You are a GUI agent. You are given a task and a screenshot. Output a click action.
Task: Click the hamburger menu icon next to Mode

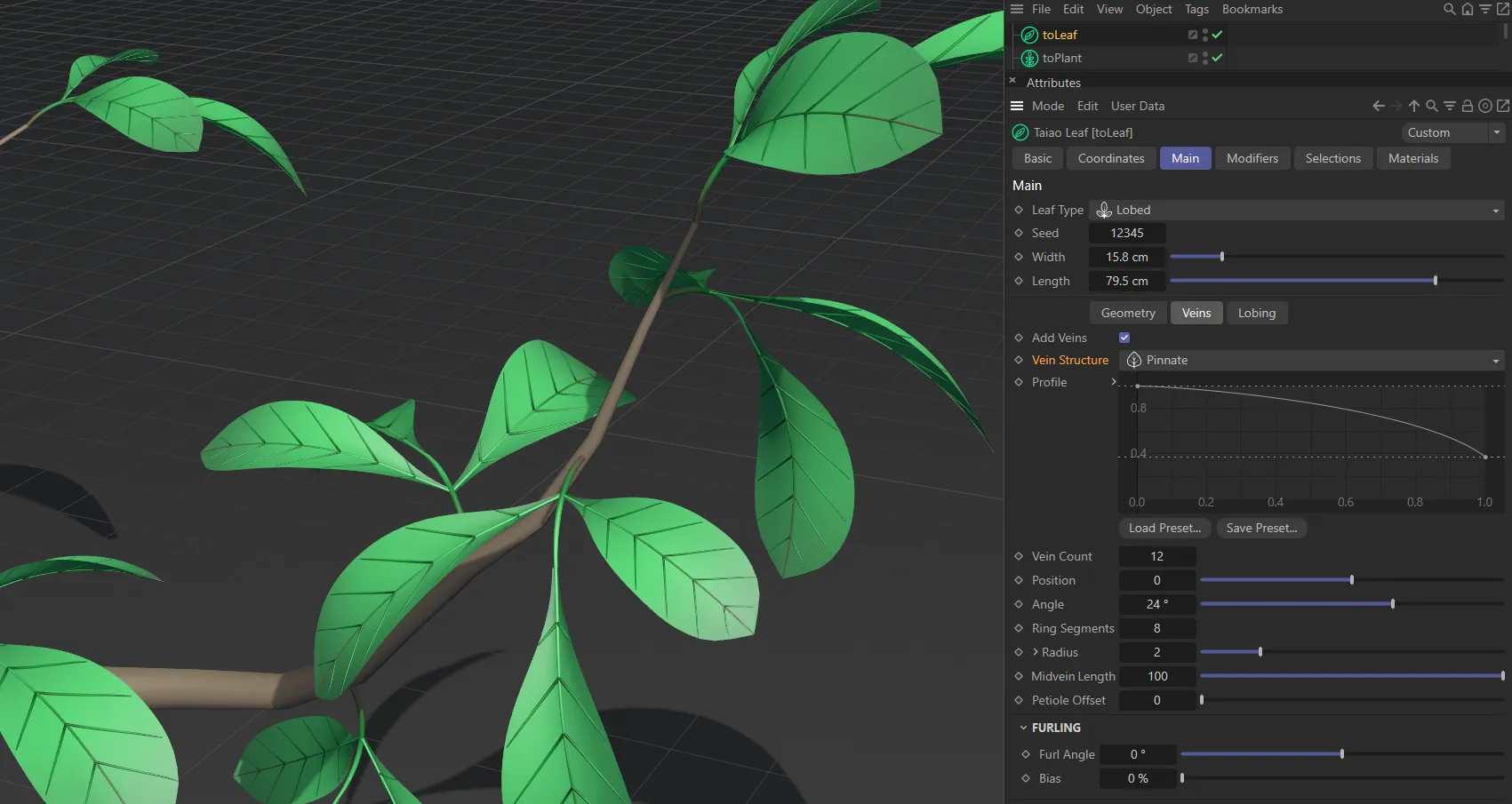(x=1016, y=106)
